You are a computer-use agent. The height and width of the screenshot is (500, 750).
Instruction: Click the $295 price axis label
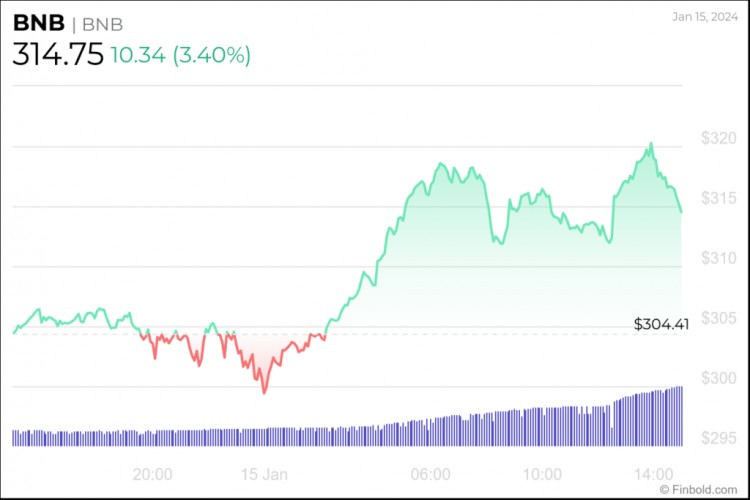click(717, 438)
